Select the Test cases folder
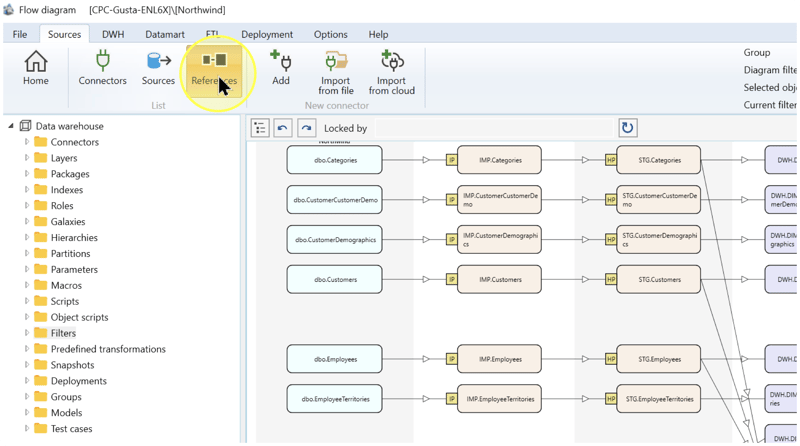This screenshot has width=800, height=446. coord(71,429)
